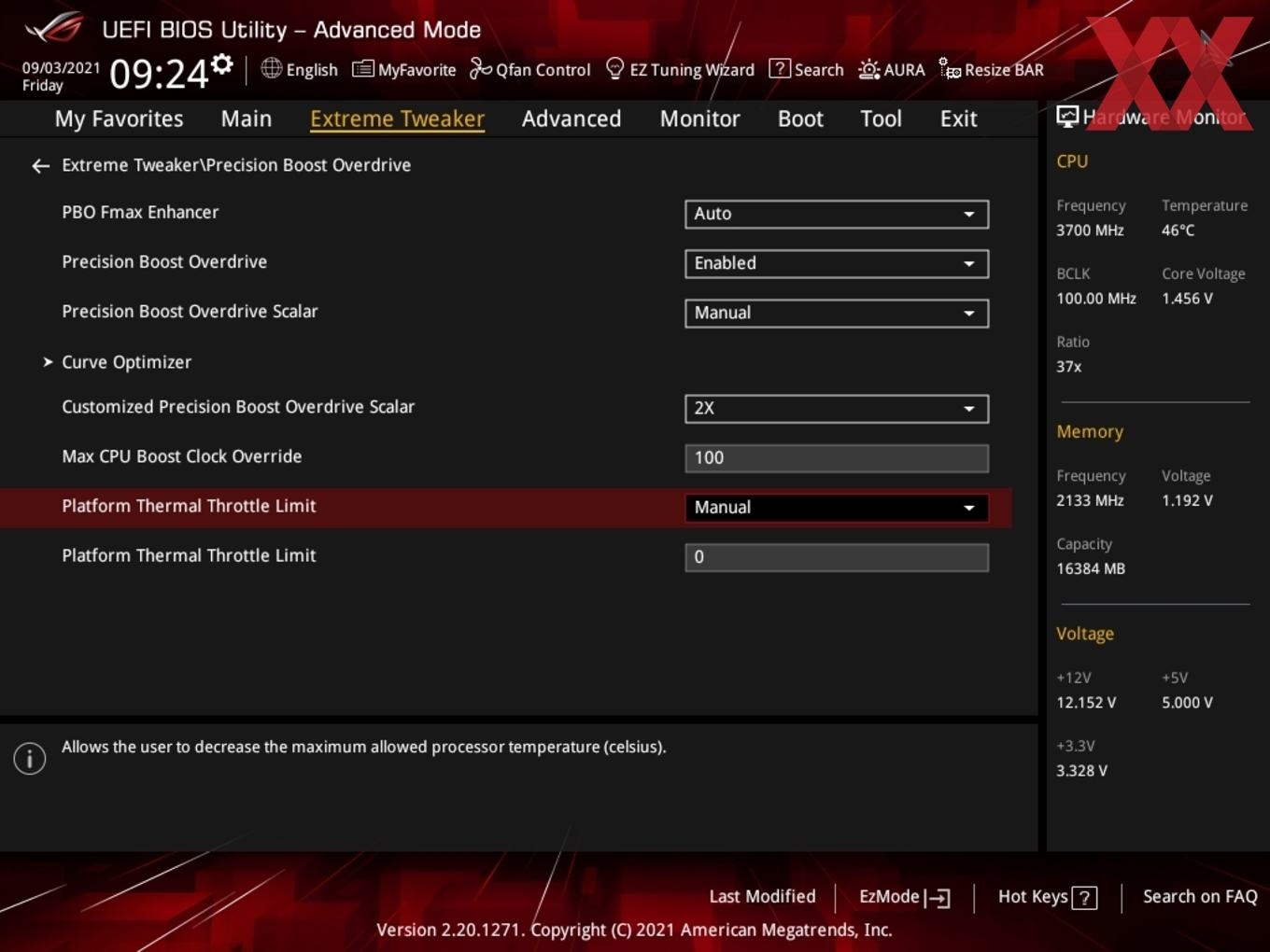Open the Advanced tab
1270x952 pixels.
click(571, 119)
